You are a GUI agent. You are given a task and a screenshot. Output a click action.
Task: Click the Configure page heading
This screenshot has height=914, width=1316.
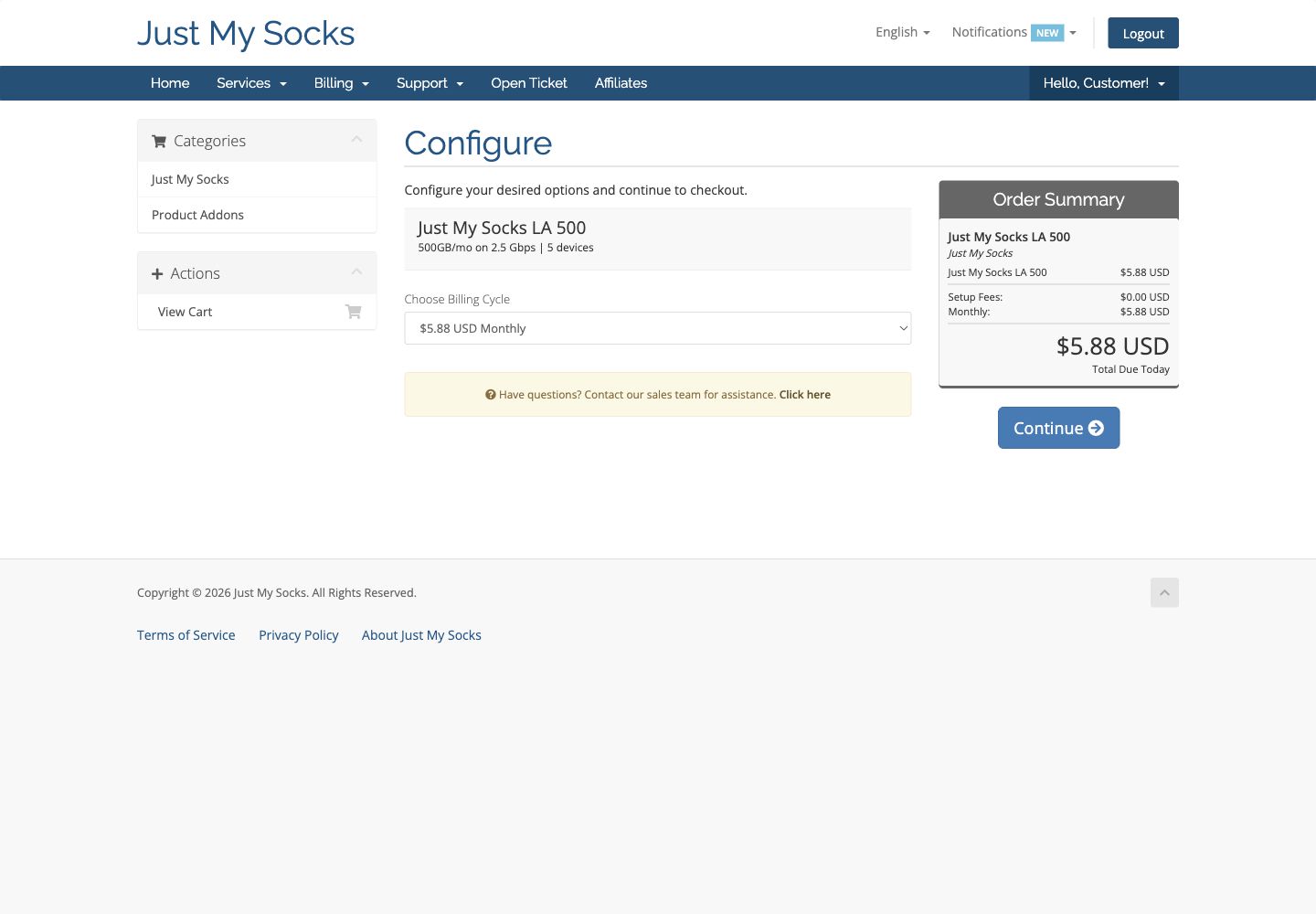(x=478, y=143)
